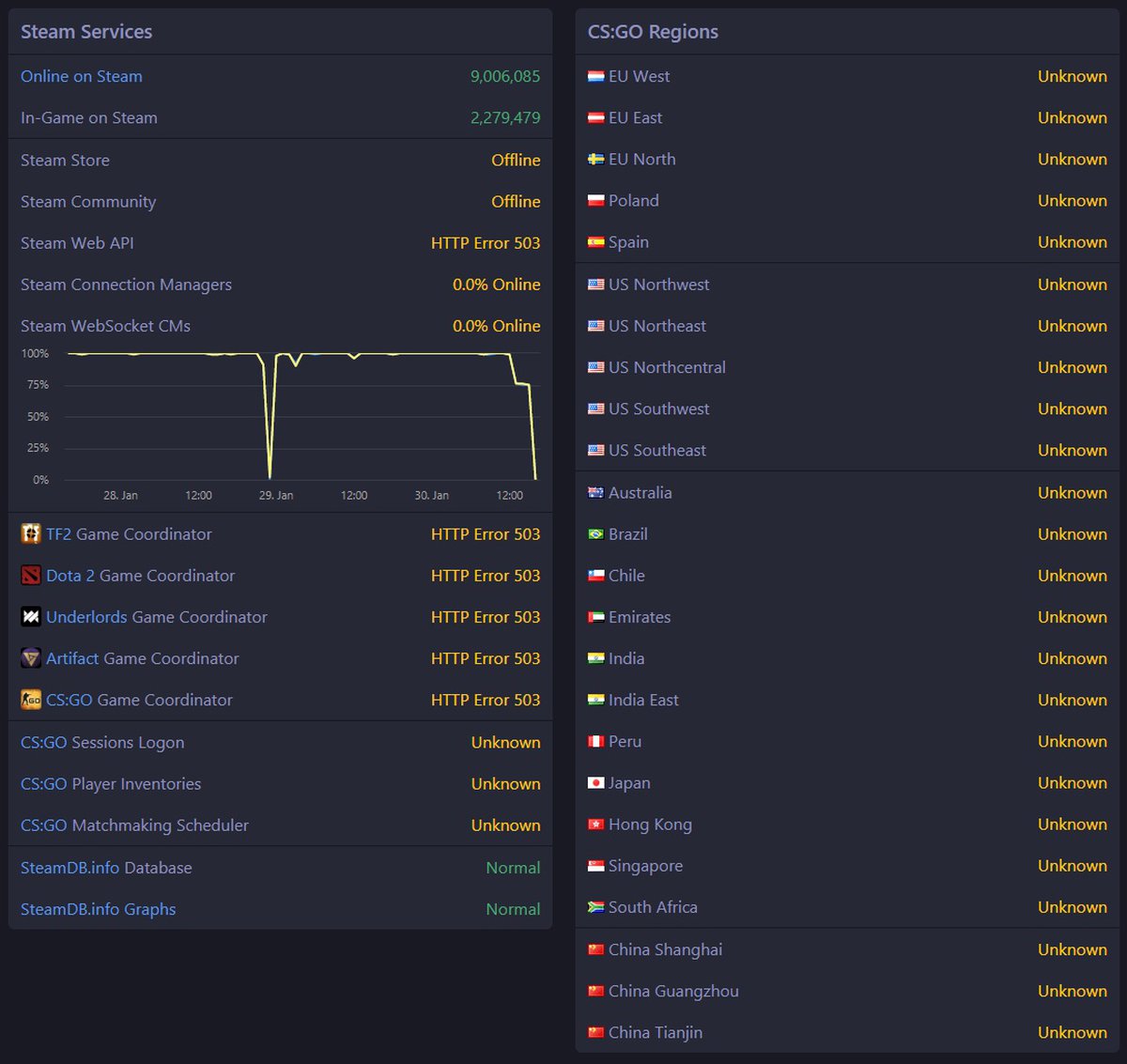The image size is (1127, 1064).
Task: Click the CS:GO Regions panel header
Action: tap(653, 32)
